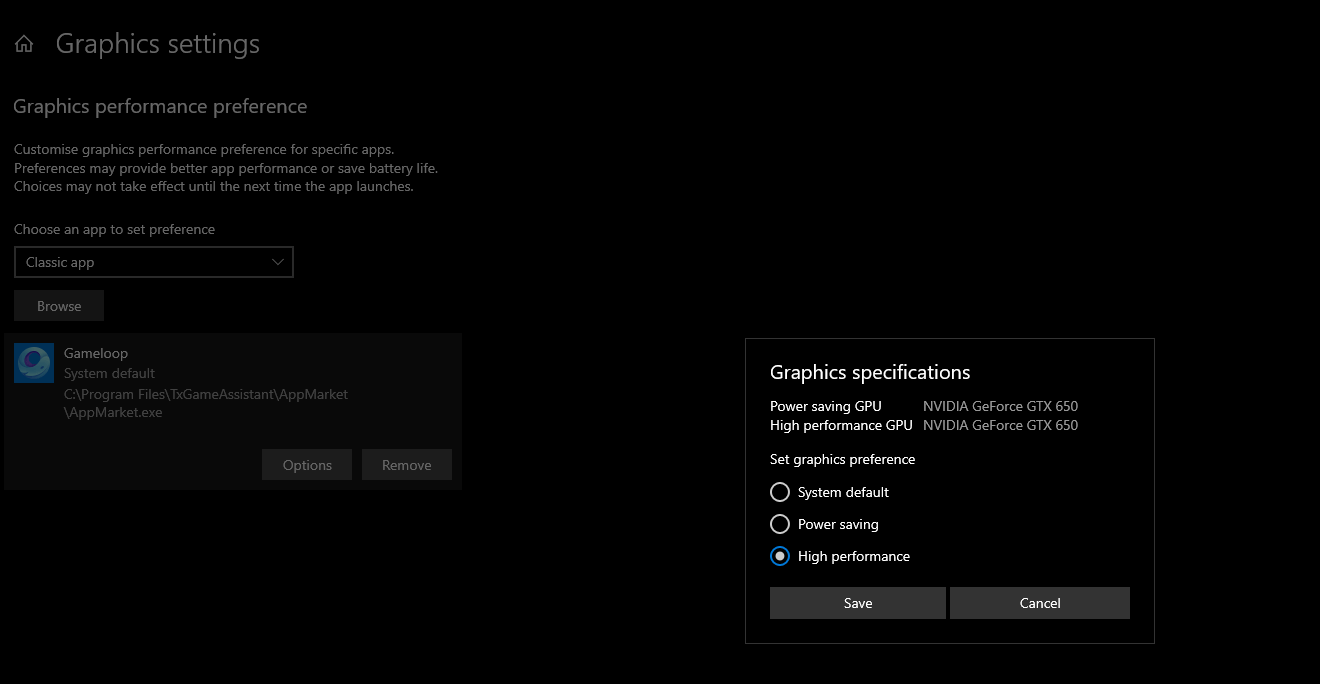Screen dimensions: 1320x684
Task: Save the graphics preference
Action: (x=858, y=603)
